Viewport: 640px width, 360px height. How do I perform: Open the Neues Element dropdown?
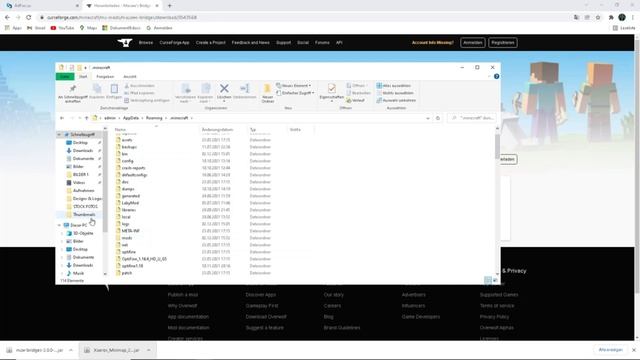(293, 86)
